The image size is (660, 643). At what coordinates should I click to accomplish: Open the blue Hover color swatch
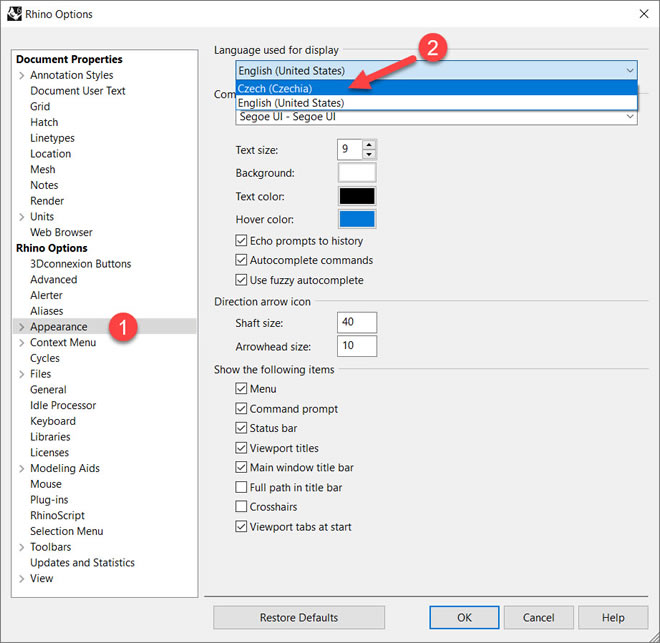(357, 219)
